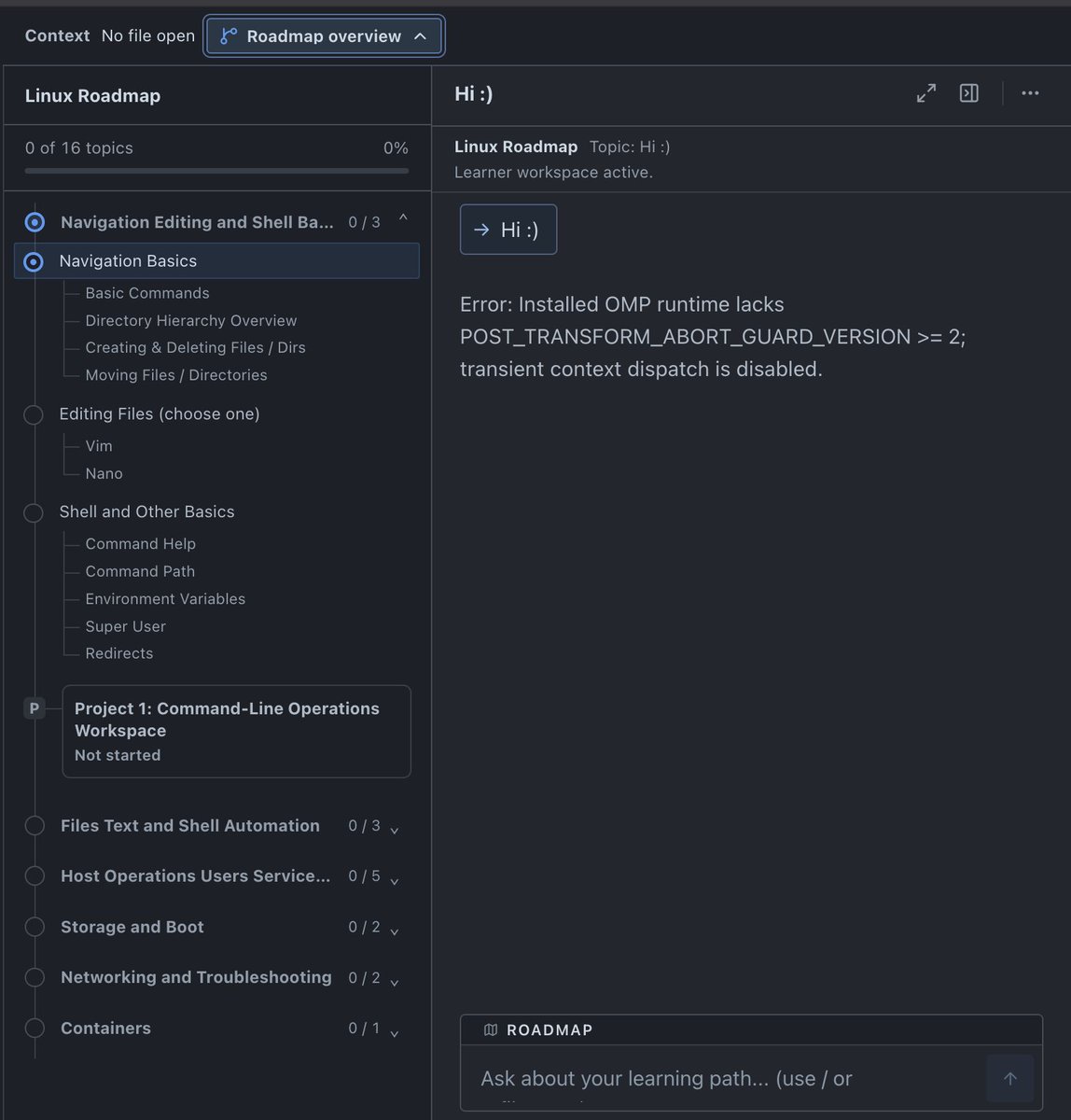Image resolution: width=1071 pixels, height=1120 pixels.
Task: Open the Super User subtopic
Action: point(125,626)
